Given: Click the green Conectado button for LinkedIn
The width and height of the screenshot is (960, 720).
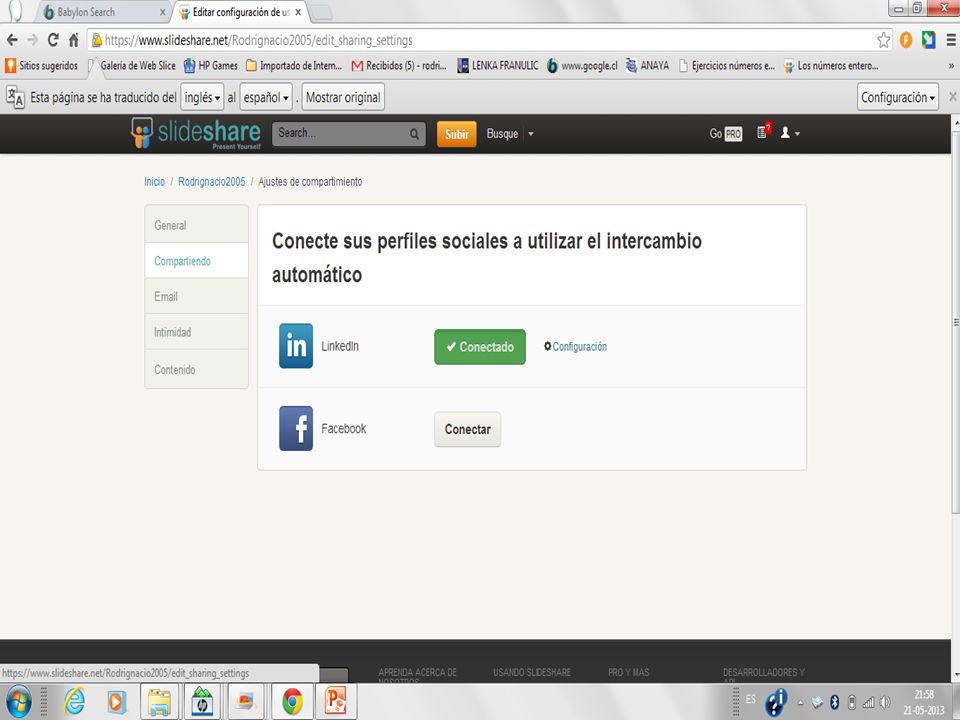Looking at the screenshot, I should 480,347.
